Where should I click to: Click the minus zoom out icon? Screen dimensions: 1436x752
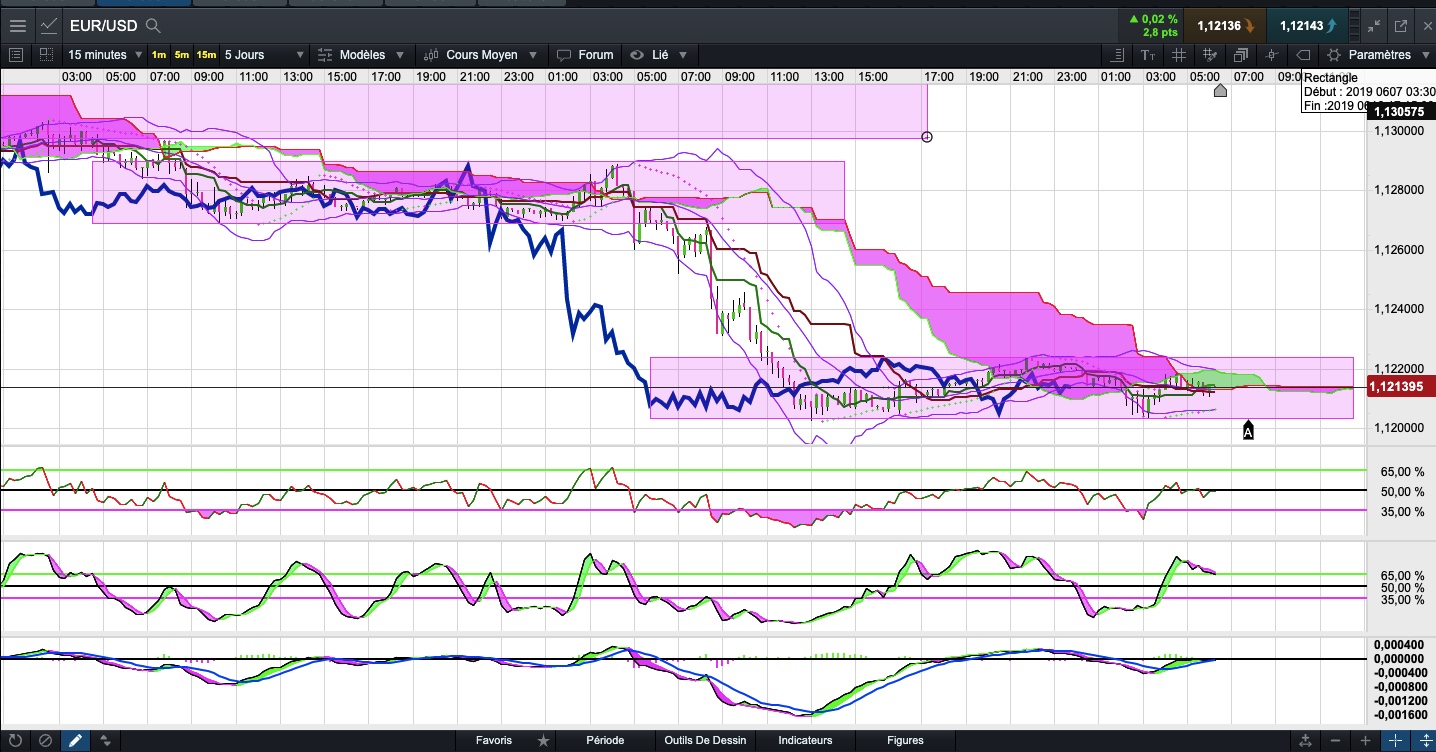[x=1335, y=741]
